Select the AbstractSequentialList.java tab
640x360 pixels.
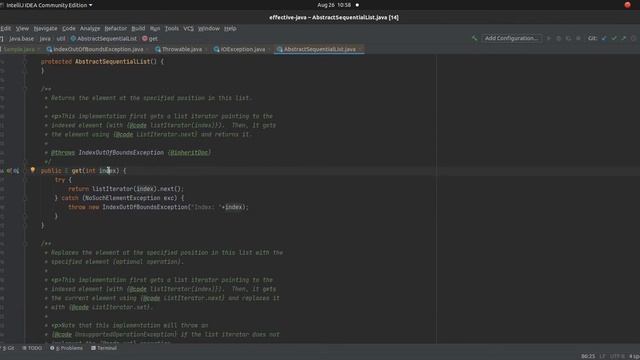point(320,49)
